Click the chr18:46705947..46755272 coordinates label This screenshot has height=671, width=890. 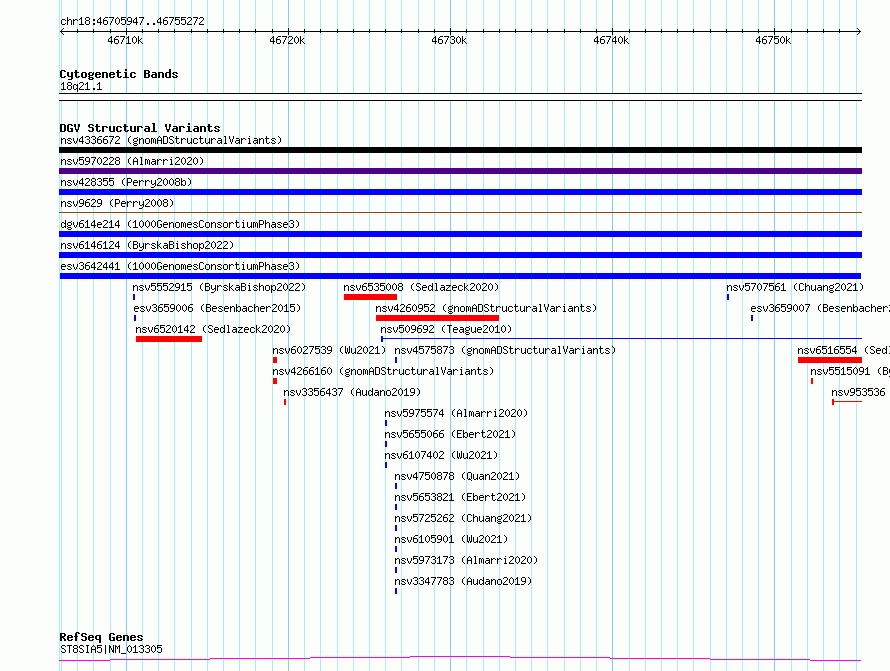[132, 21]
